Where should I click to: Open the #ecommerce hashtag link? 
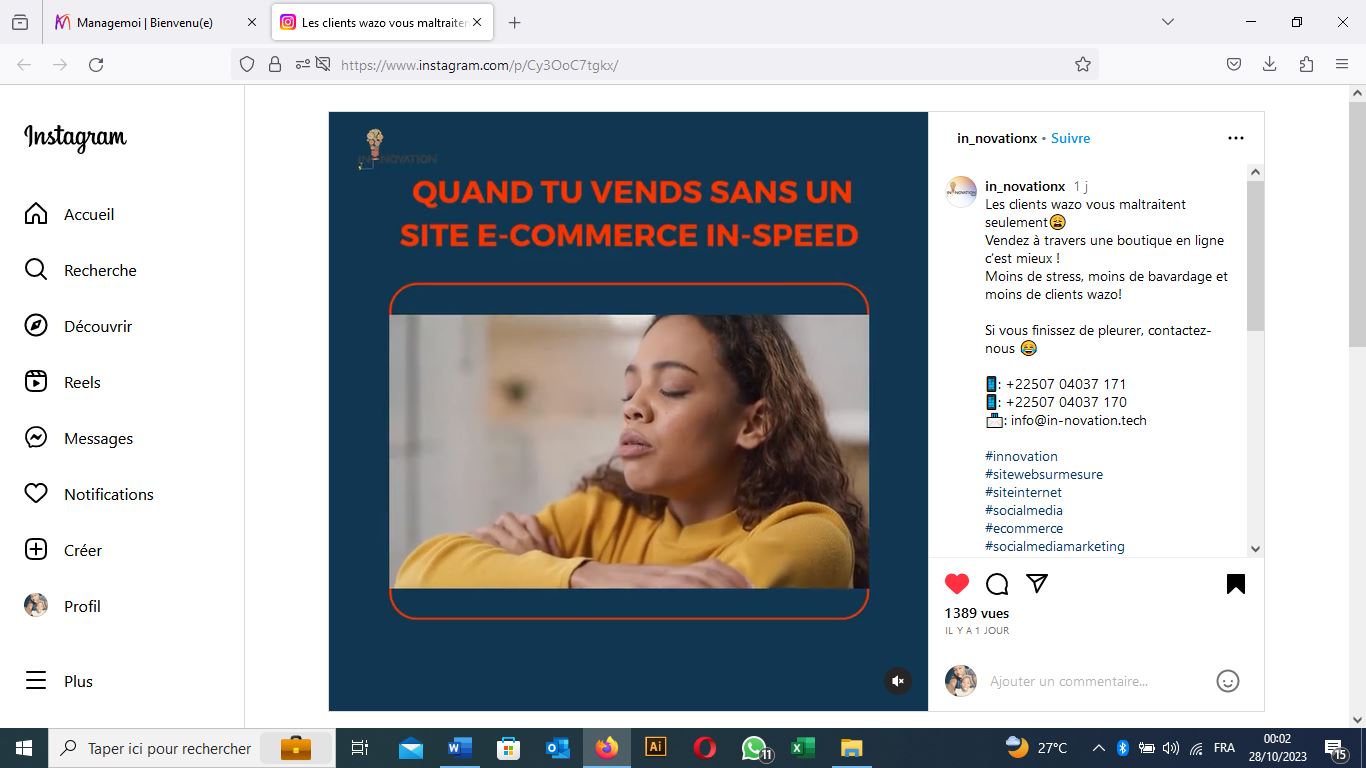click(1023, 528)
